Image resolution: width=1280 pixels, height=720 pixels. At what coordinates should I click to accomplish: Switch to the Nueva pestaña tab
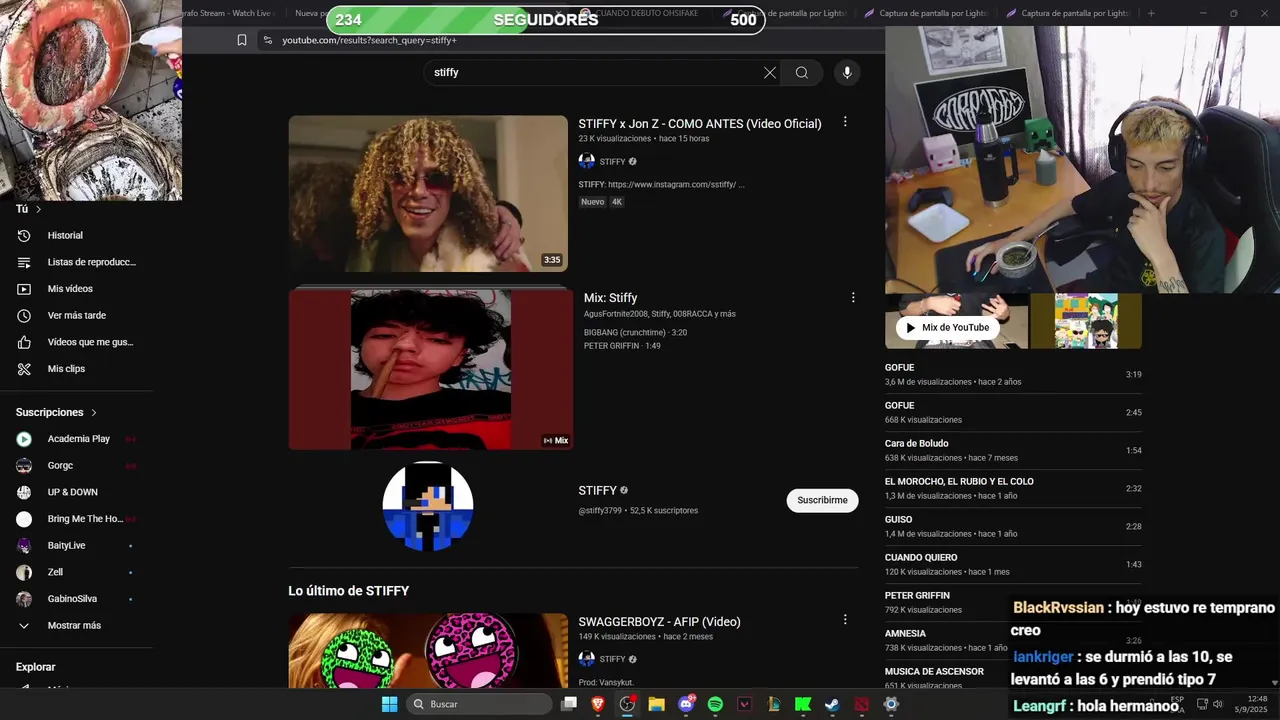(x=312, y=13)
